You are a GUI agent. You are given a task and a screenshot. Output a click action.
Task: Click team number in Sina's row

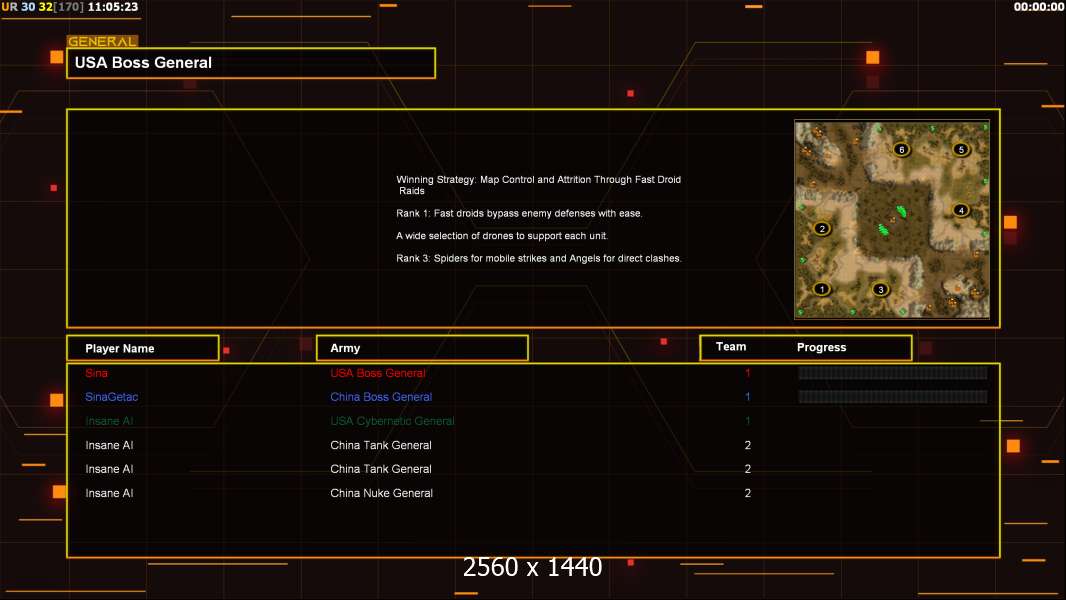(x=747, y=373)
